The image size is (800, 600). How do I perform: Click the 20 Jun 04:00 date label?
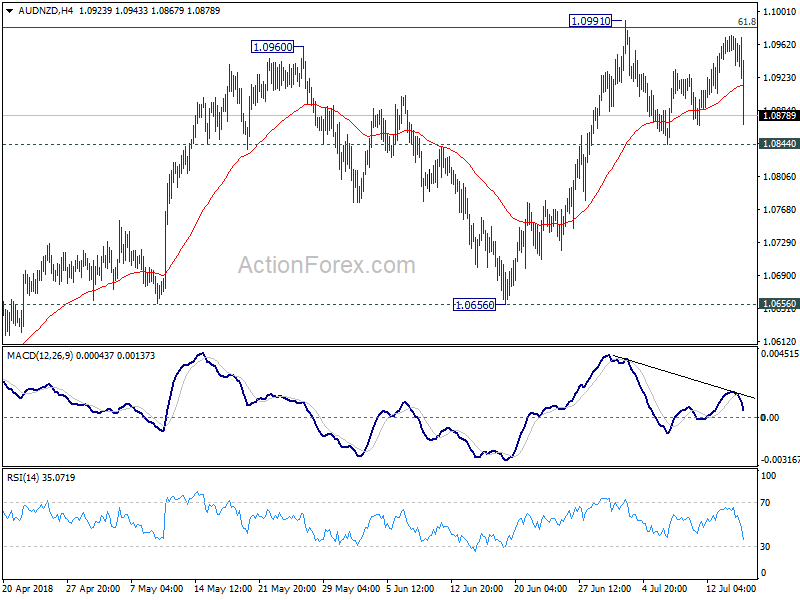(x=541, y=588)
